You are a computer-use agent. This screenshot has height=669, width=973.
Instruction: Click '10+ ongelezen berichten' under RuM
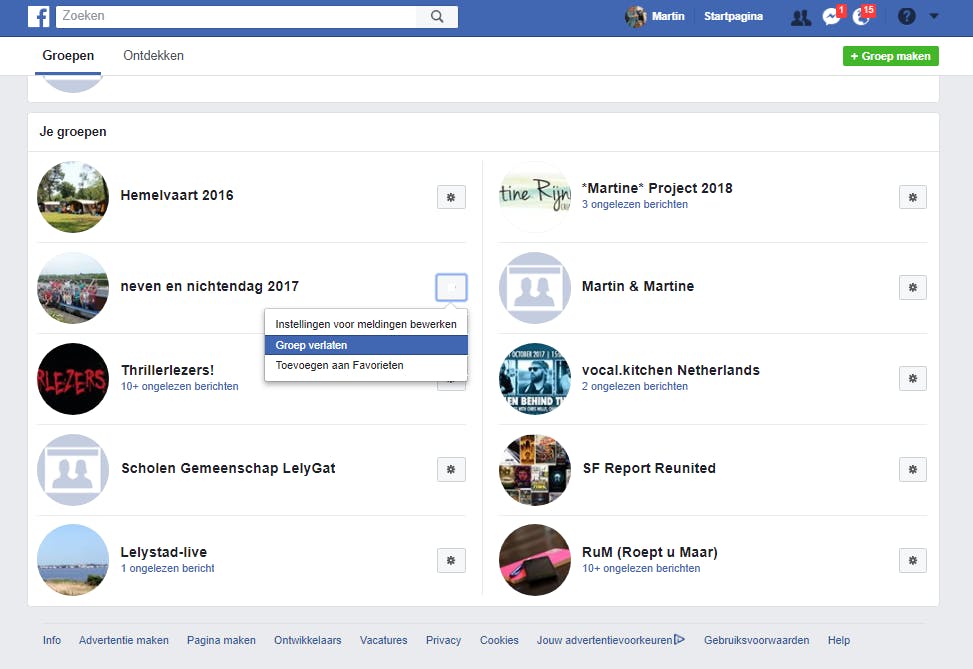click(641, 568)
